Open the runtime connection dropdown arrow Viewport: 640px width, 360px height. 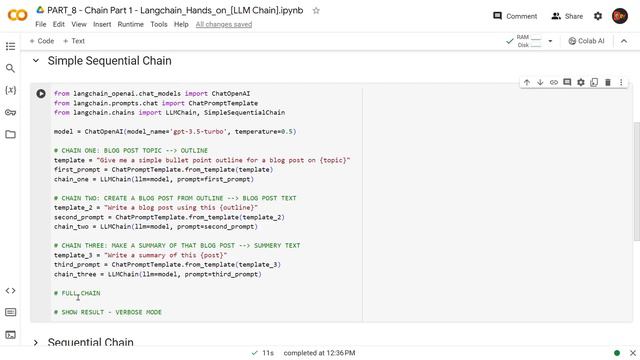550,41
